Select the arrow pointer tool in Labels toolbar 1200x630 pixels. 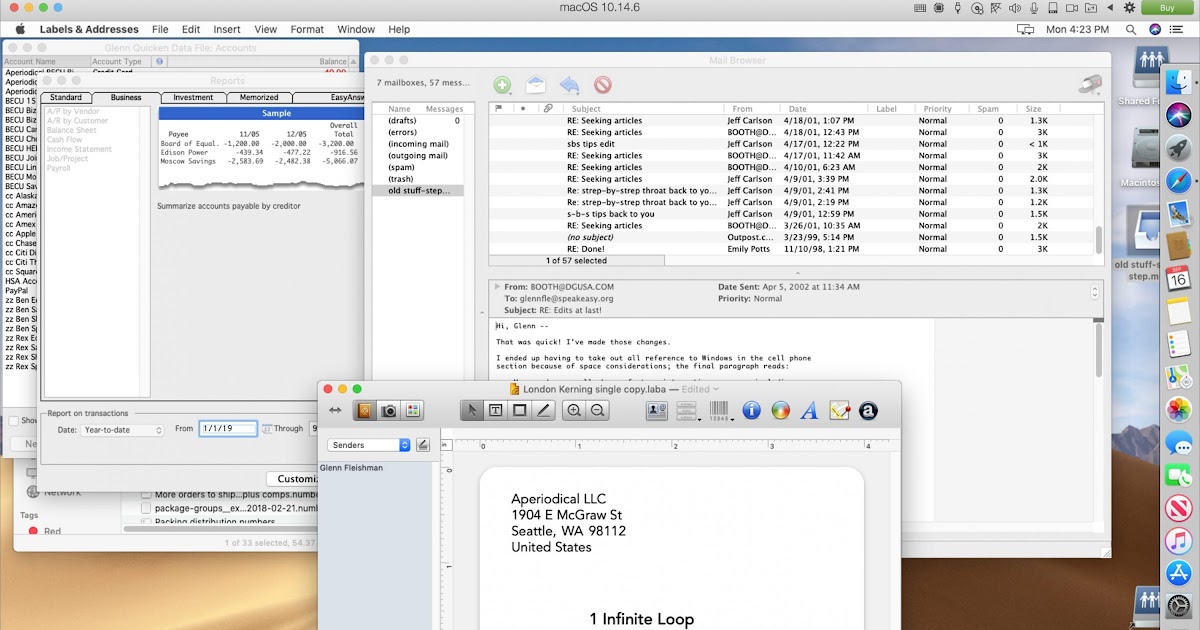[x=471, y=410]
